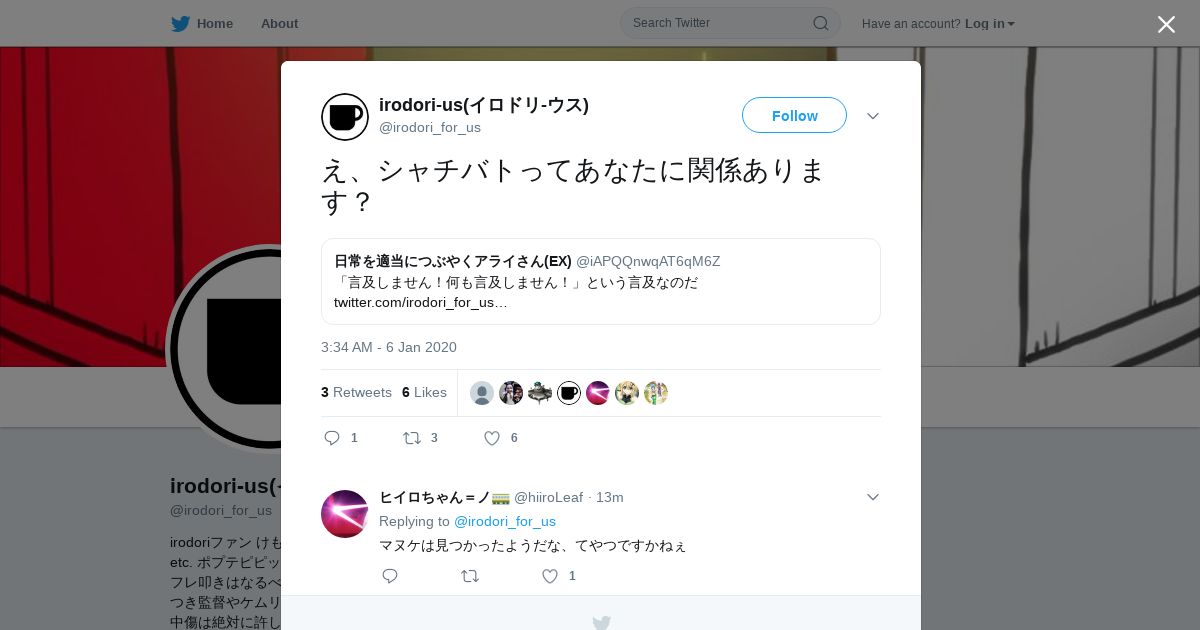Screen dimensions: 1200x630
Task: Like hiiroLeaf's reply with the heart icon
Action: tap(550, 576)
